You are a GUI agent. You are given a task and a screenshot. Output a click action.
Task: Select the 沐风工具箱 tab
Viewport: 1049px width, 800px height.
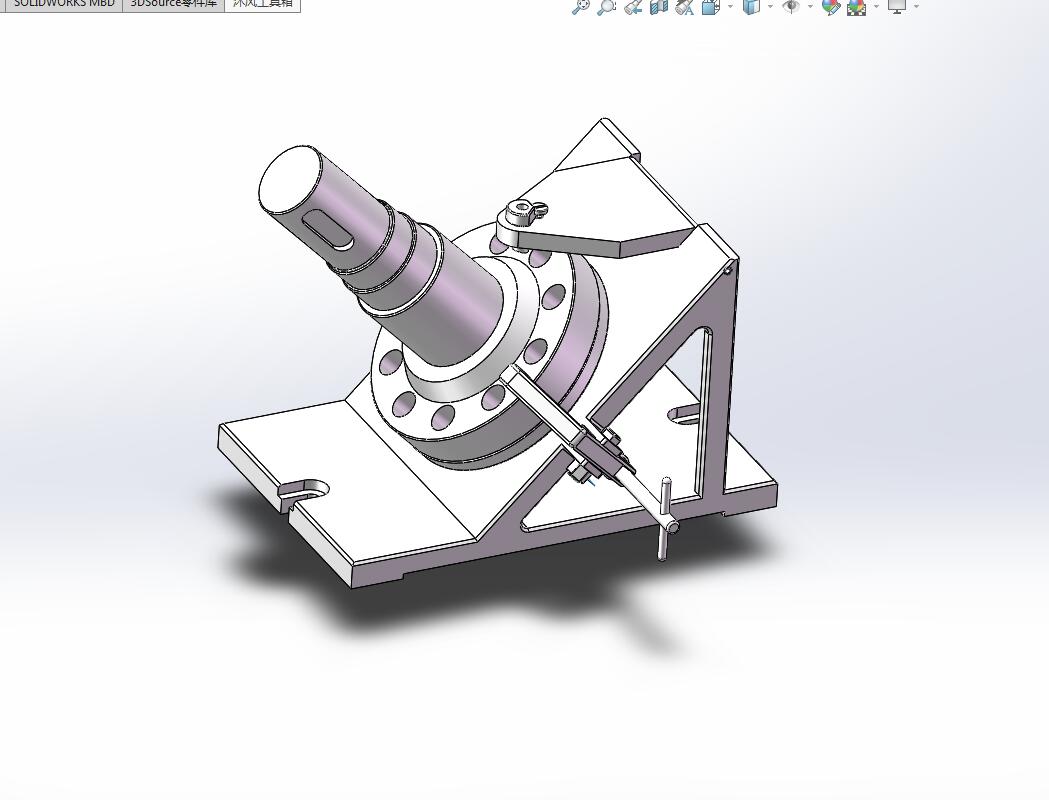tap(262, 4)
